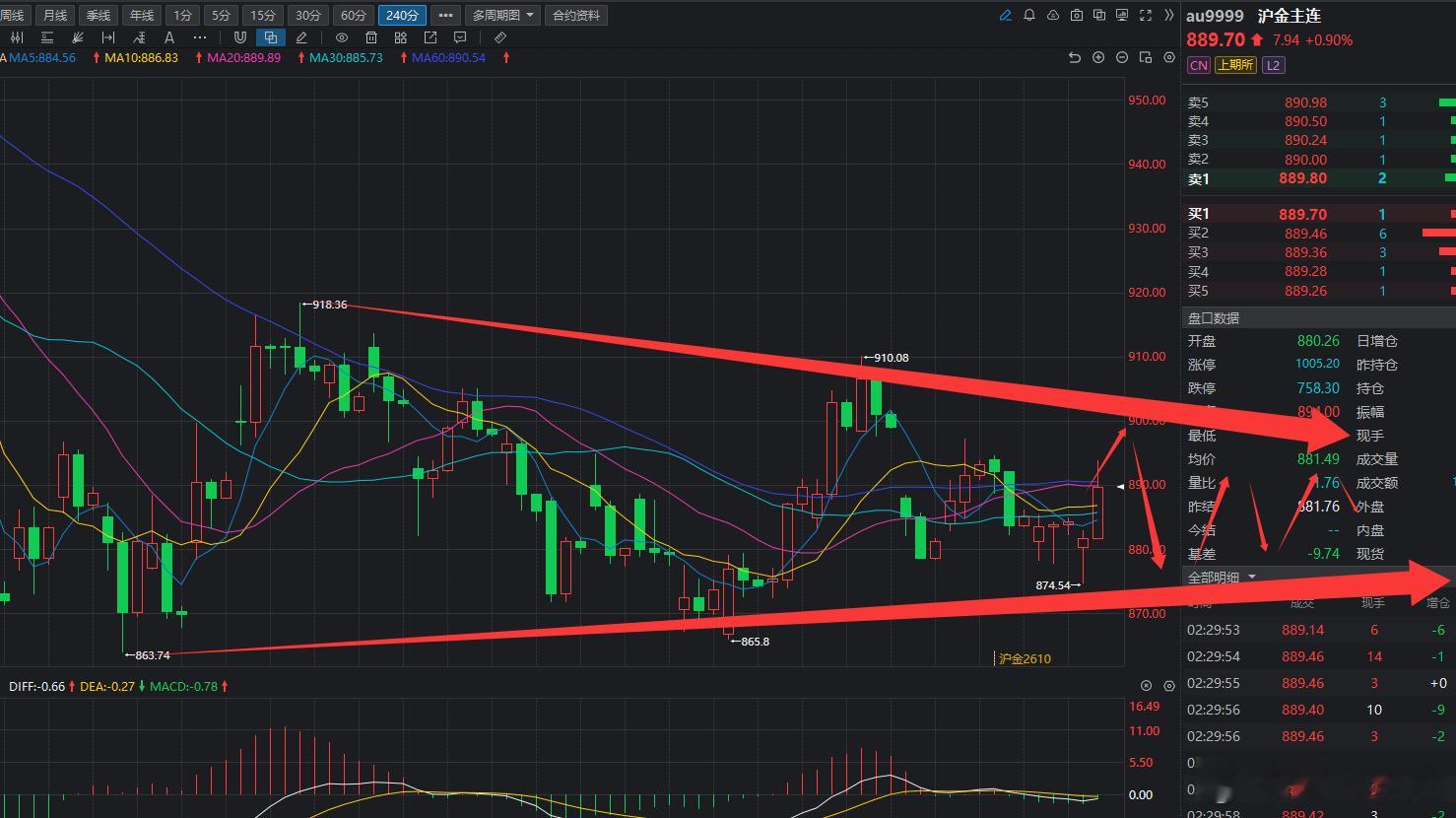Click the cloud sync icon
The image size is (1456, 818).
click(x=1053, y=16)
